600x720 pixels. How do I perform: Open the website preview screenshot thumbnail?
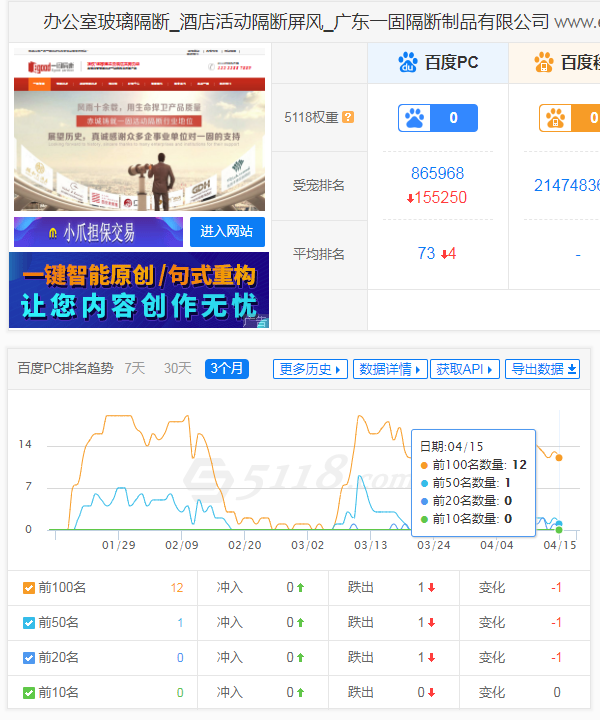tap(140, 129)
